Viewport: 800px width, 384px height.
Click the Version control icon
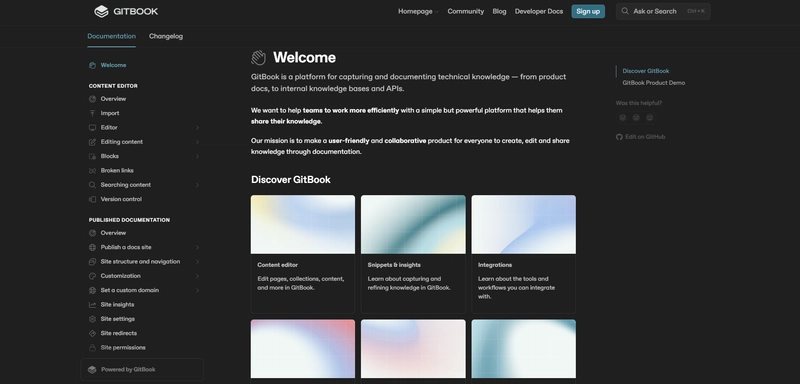coord(92,199)
